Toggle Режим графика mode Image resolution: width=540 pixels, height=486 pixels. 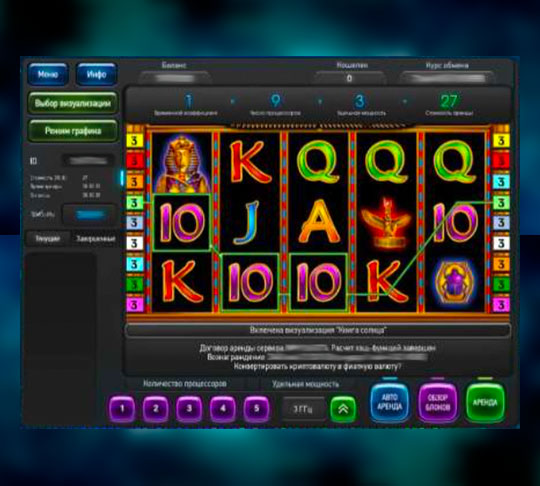point(73,131)
